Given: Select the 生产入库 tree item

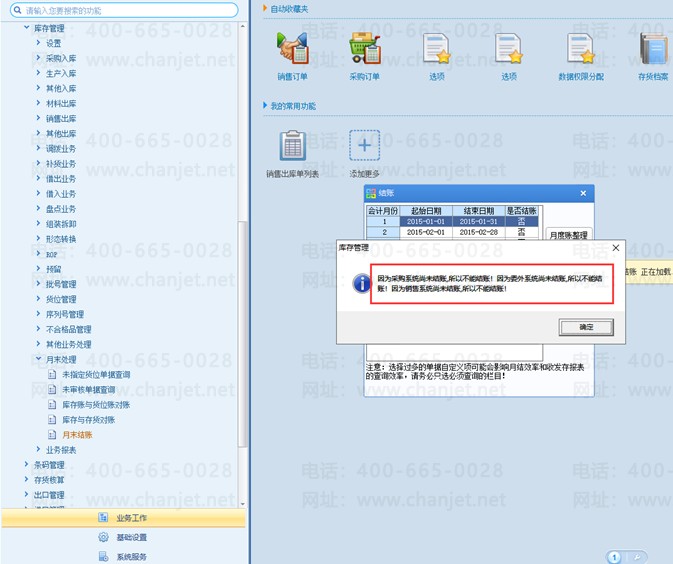Looking at the screenshot, I should 61,73.
